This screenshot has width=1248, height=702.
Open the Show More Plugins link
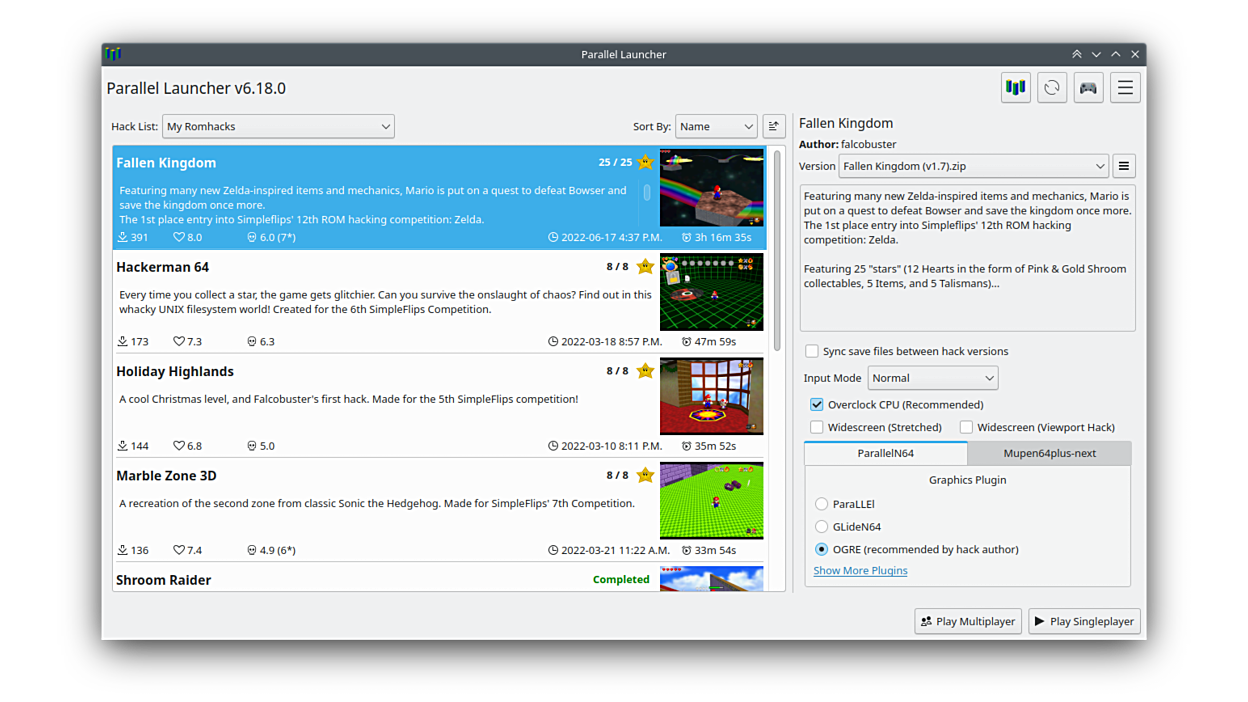860,570
